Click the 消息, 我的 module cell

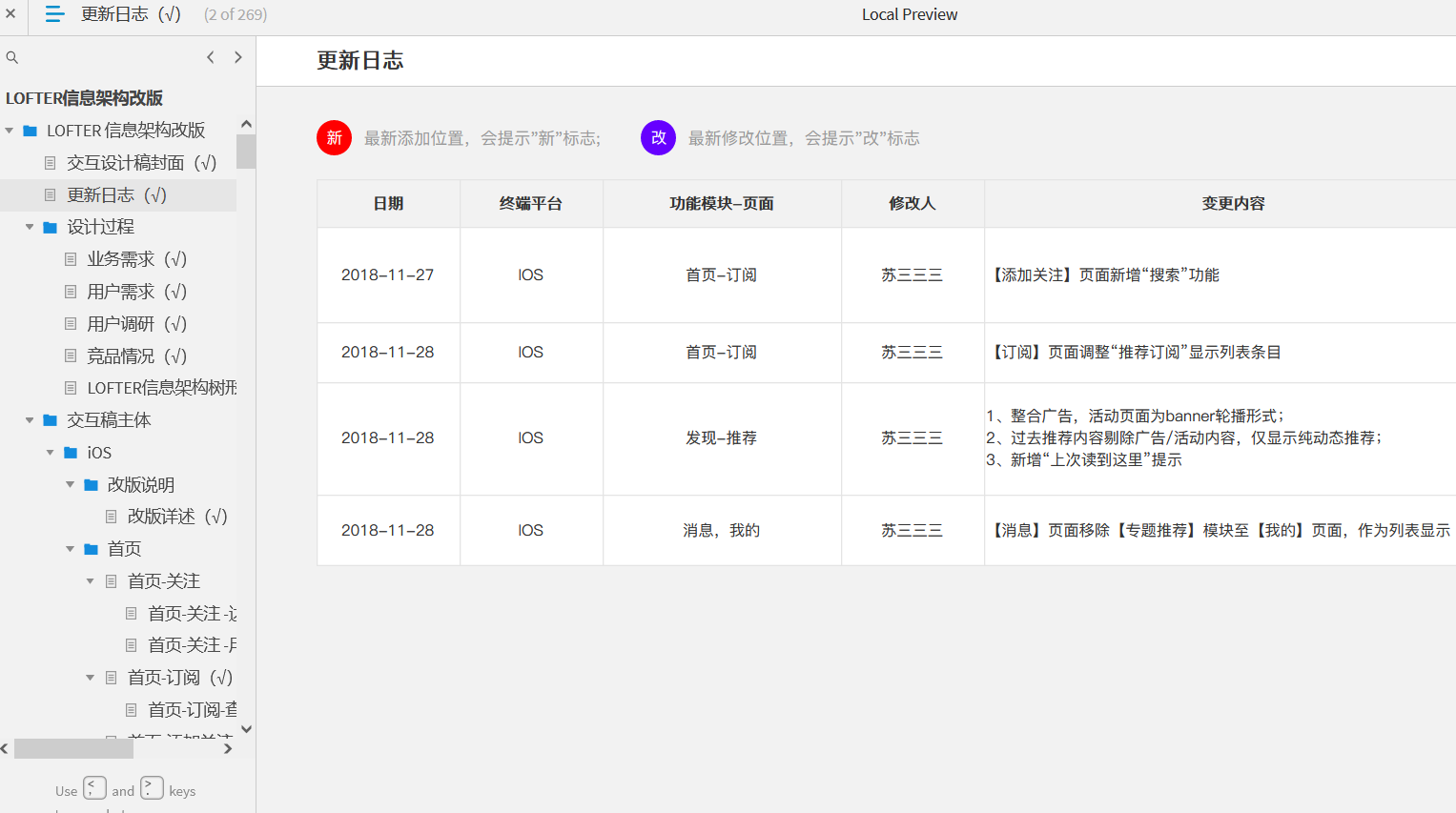[722, 531]
